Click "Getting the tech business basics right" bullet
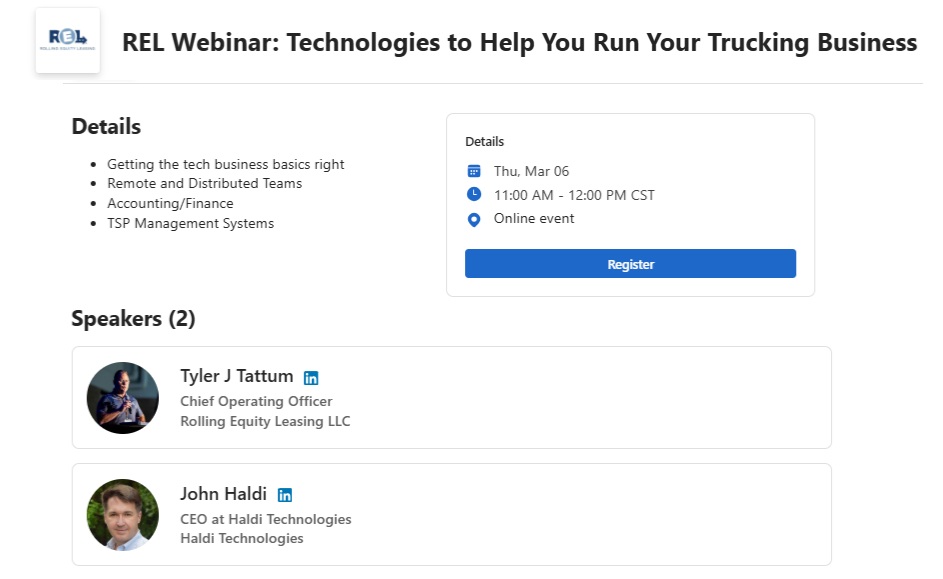Image resolution: width=943 pixels, height=579 pixels. (x=226, y=164)
